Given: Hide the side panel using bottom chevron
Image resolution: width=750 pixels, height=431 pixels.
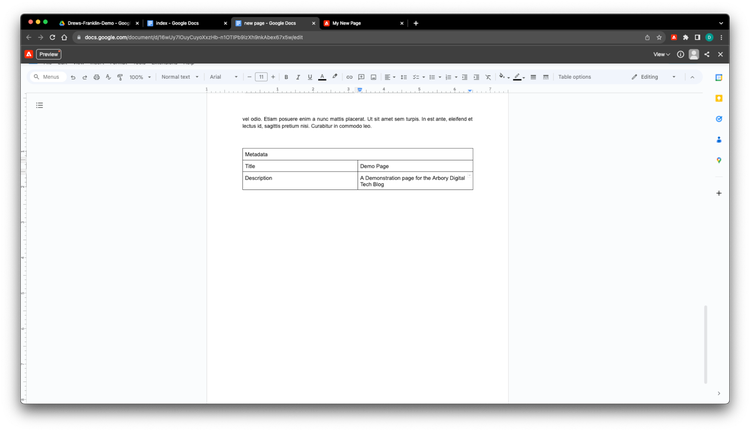Looking at the screenshot, I should coord(718,393).
